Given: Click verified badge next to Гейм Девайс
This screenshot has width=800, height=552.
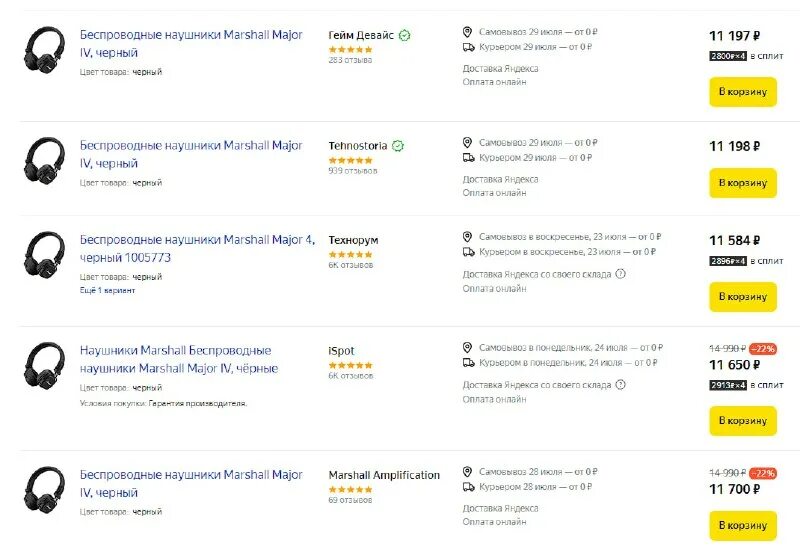Looking at the screenshot, I should click(404, 35).
